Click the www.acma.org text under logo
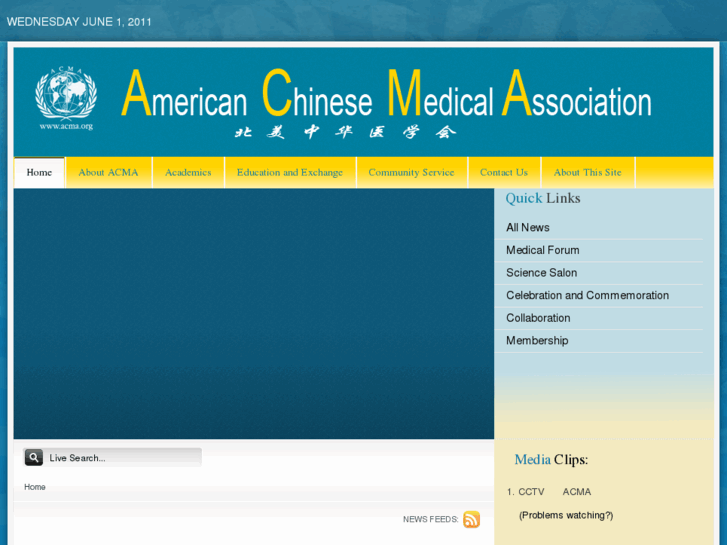The height and width of the screenshot is (545, 727). 66,126
